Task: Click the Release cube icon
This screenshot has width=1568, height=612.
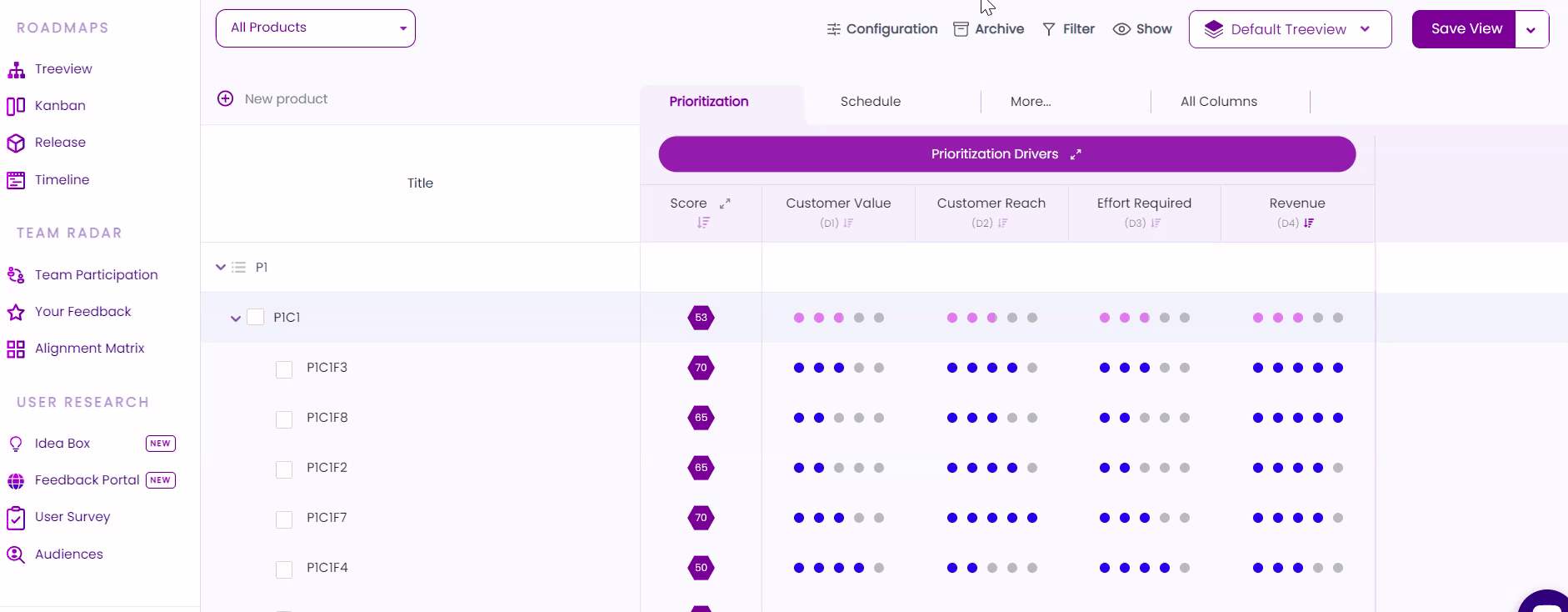Action: (x=16, y=143)
